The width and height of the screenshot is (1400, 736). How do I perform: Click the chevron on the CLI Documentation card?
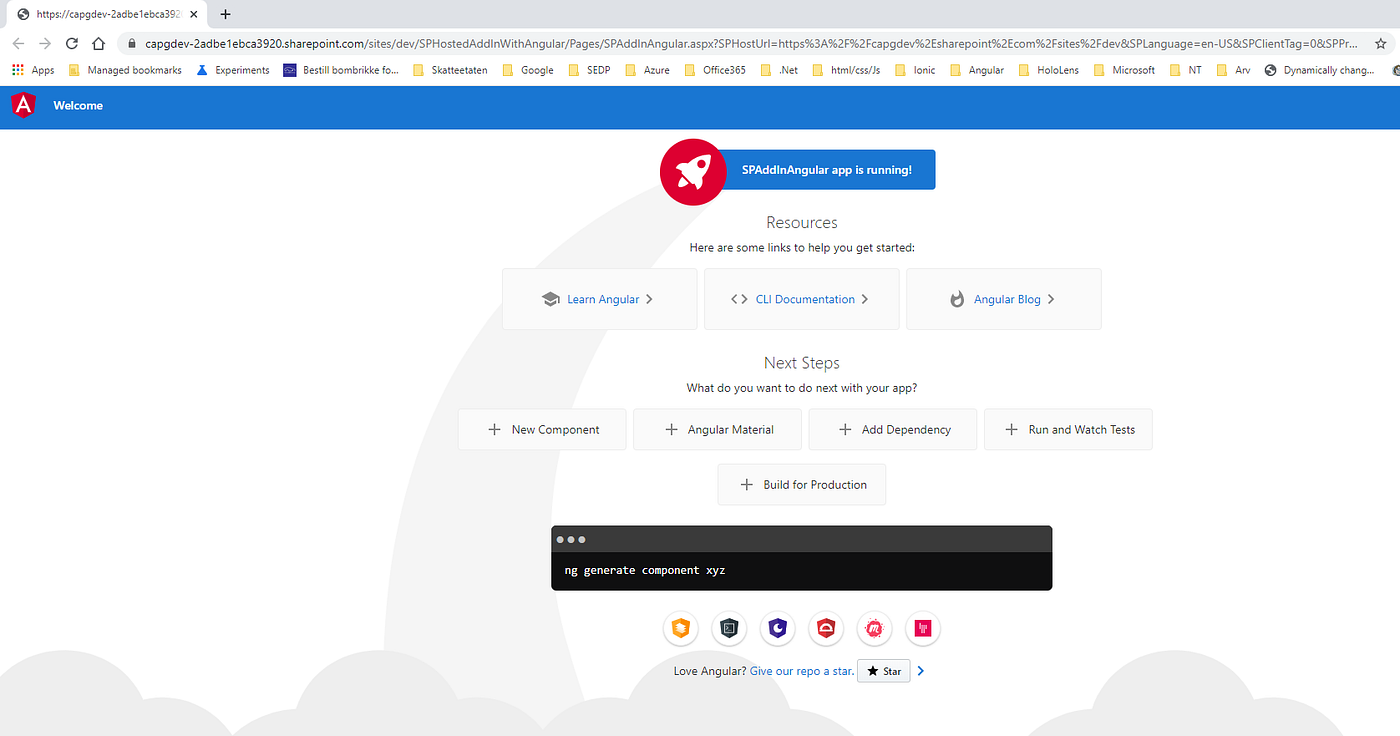click(x=865, y=299)
